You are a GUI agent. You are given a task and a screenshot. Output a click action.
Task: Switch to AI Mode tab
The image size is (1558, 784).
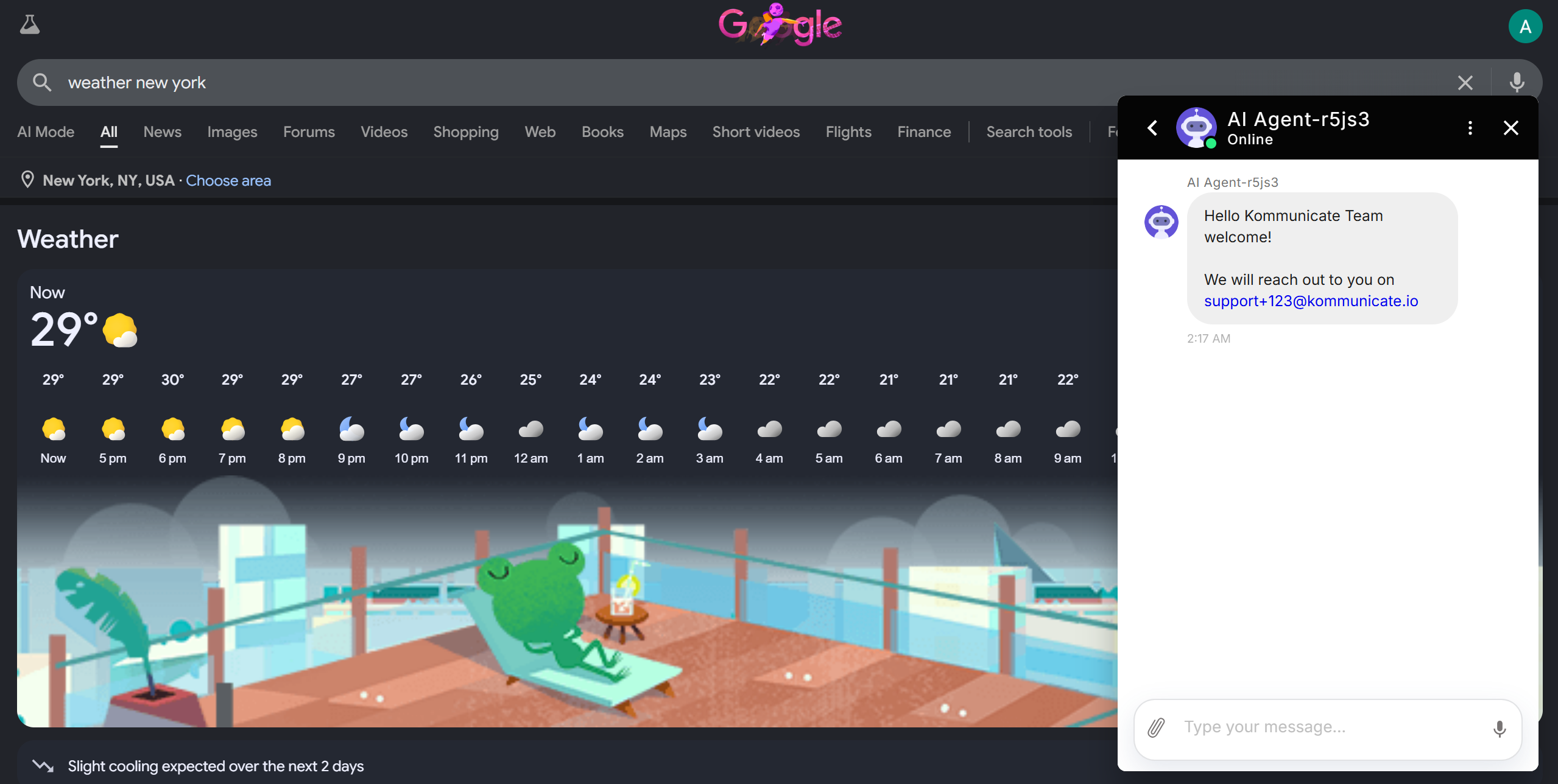[46, 132]
